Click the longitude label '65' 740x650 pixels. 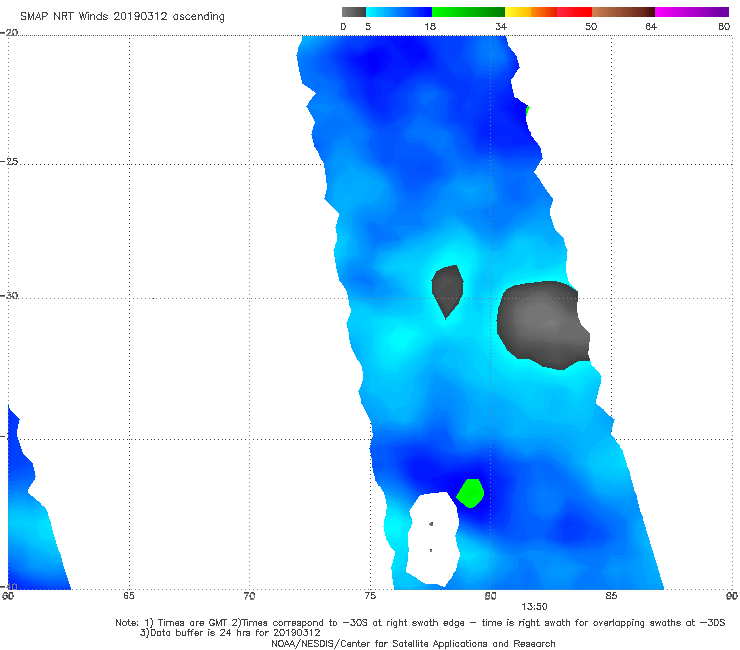(x=129, y=596)
